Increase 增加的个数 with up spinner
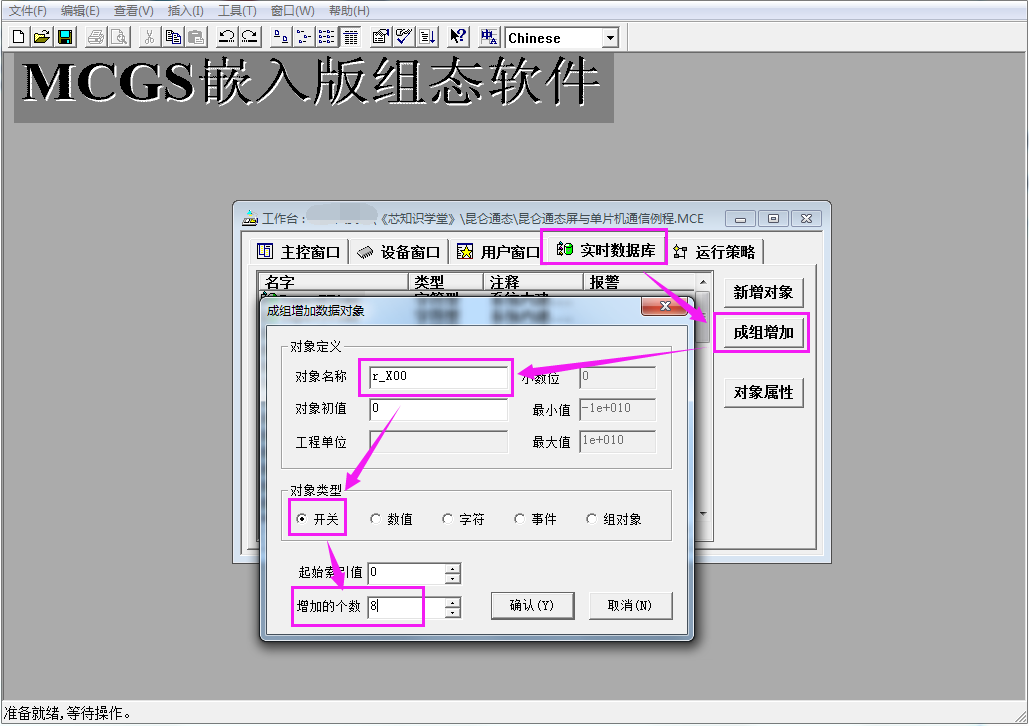The width and height of the screenshot is (1029, 726). pos(452,602)
